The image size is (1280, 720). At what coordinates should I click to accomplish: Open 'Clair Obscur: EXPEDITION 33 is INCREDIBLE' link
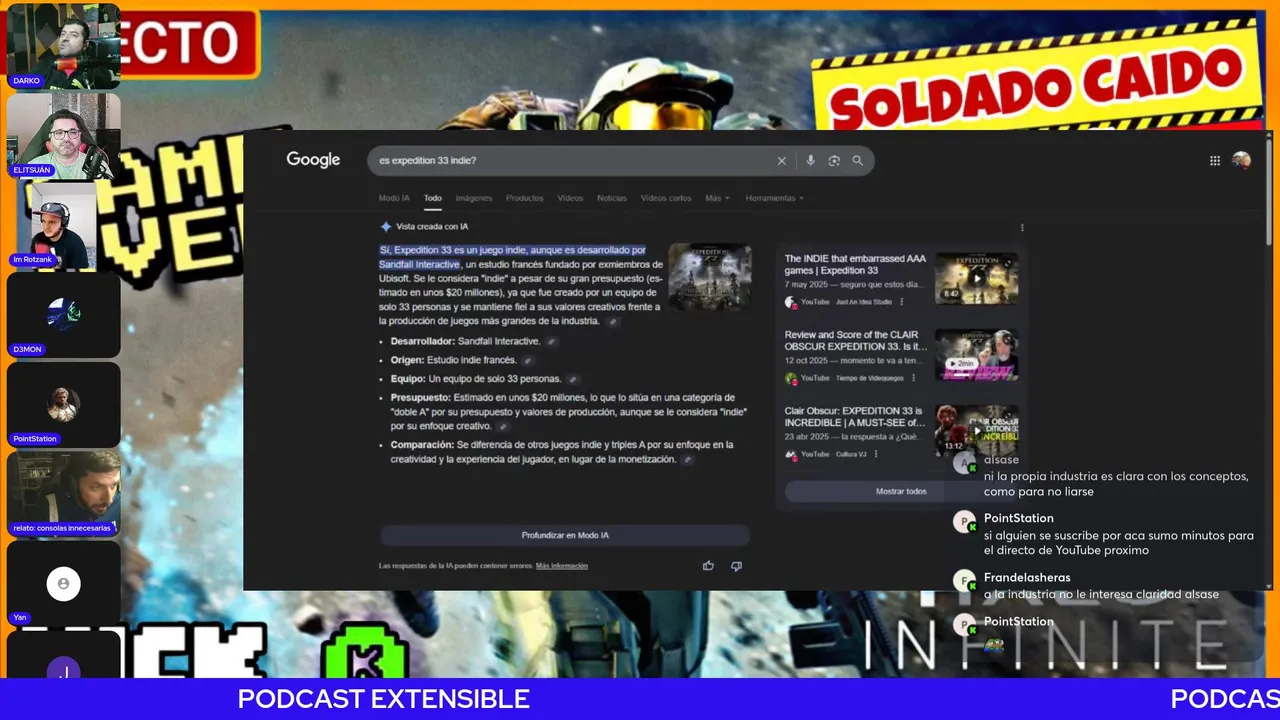point(855,417)
